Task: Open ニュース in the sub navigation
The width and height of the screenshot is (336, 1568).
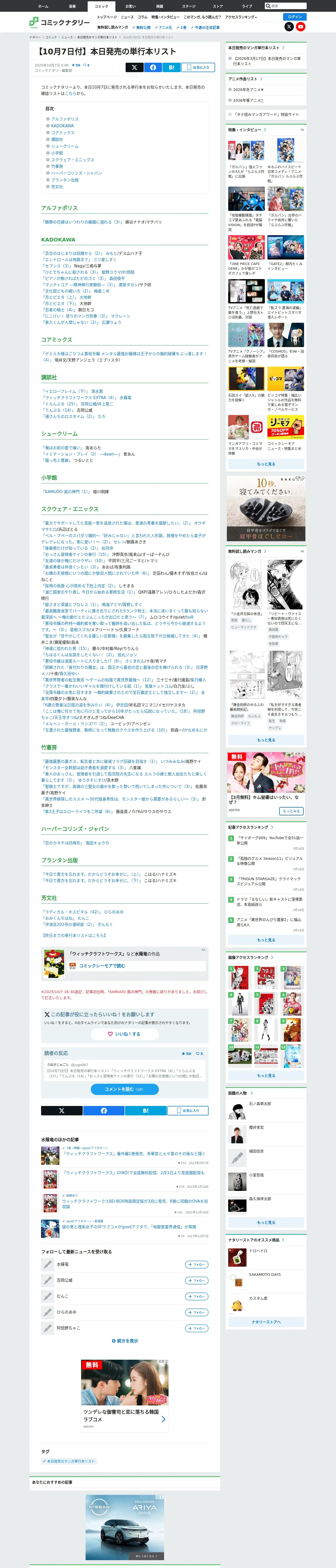Action: (127, 17)
